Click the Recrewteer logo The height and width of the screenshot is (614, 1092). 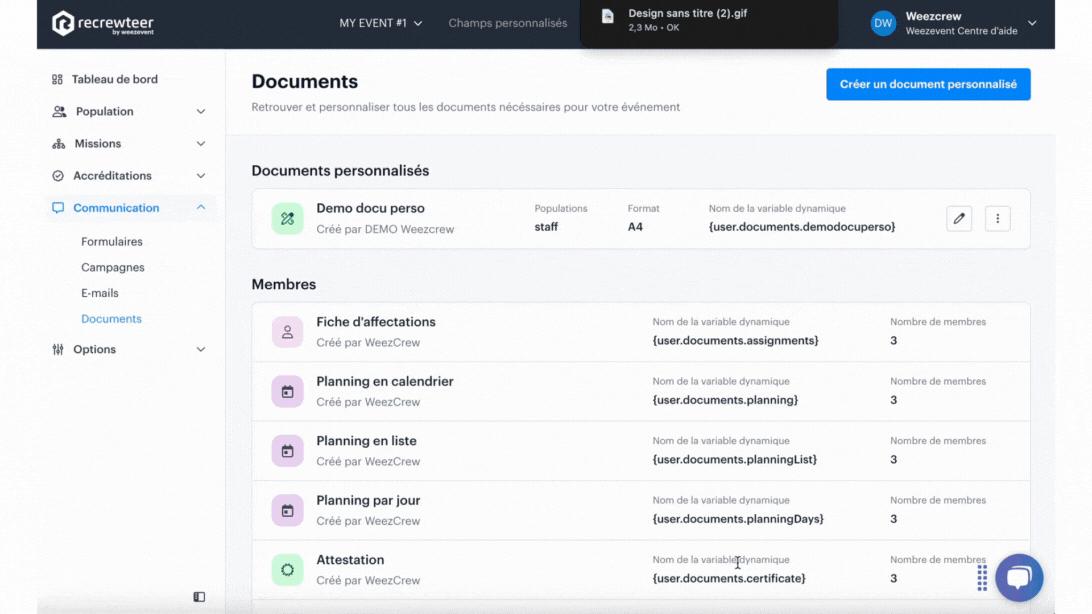(103, 24)
